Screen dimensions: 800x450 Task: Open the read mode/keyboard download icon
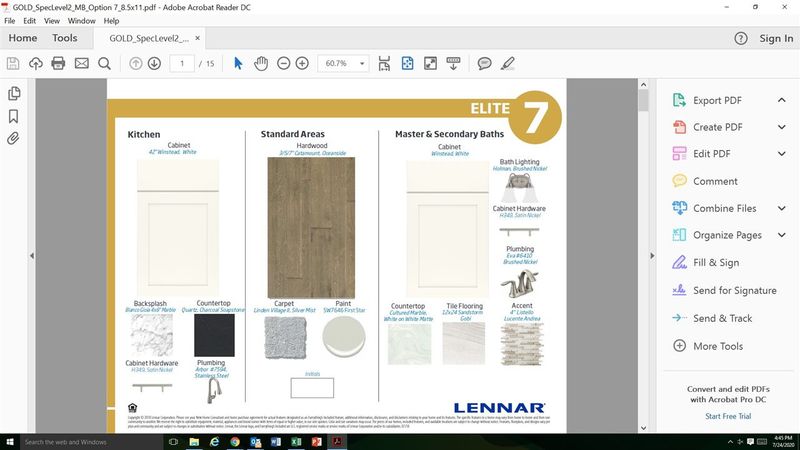point(453,63)
